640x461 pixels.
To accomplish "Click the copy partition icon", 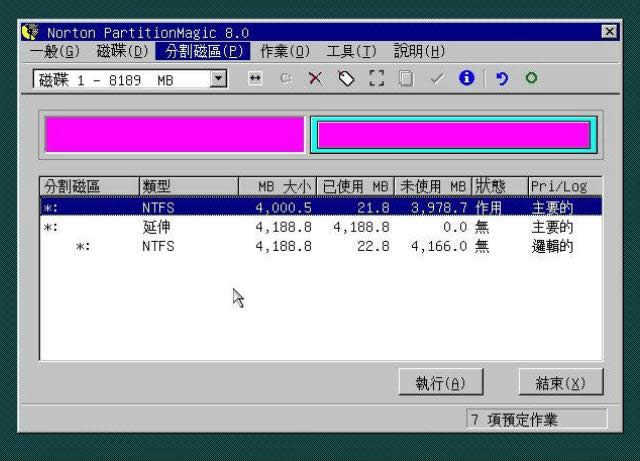I will point(406,79).
